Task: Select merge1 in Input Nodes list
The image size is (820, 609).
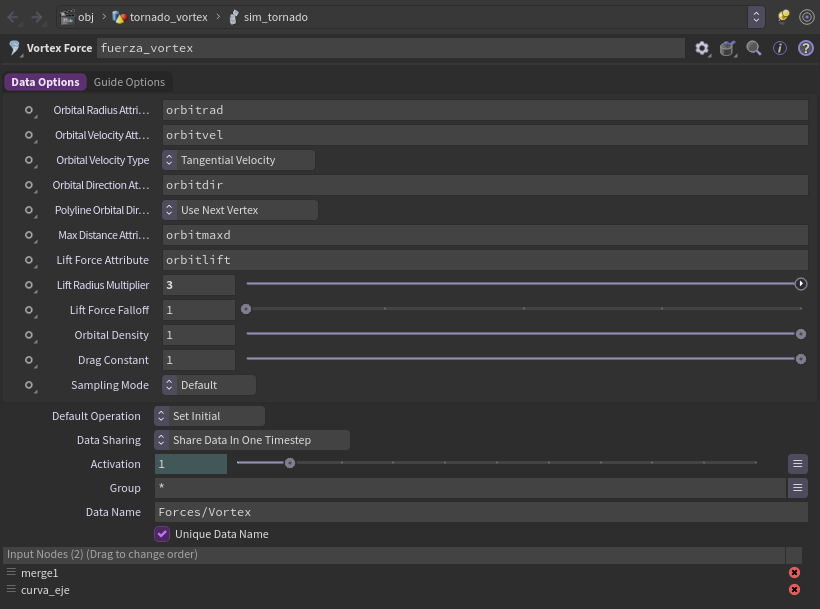Action: [40, 573]
